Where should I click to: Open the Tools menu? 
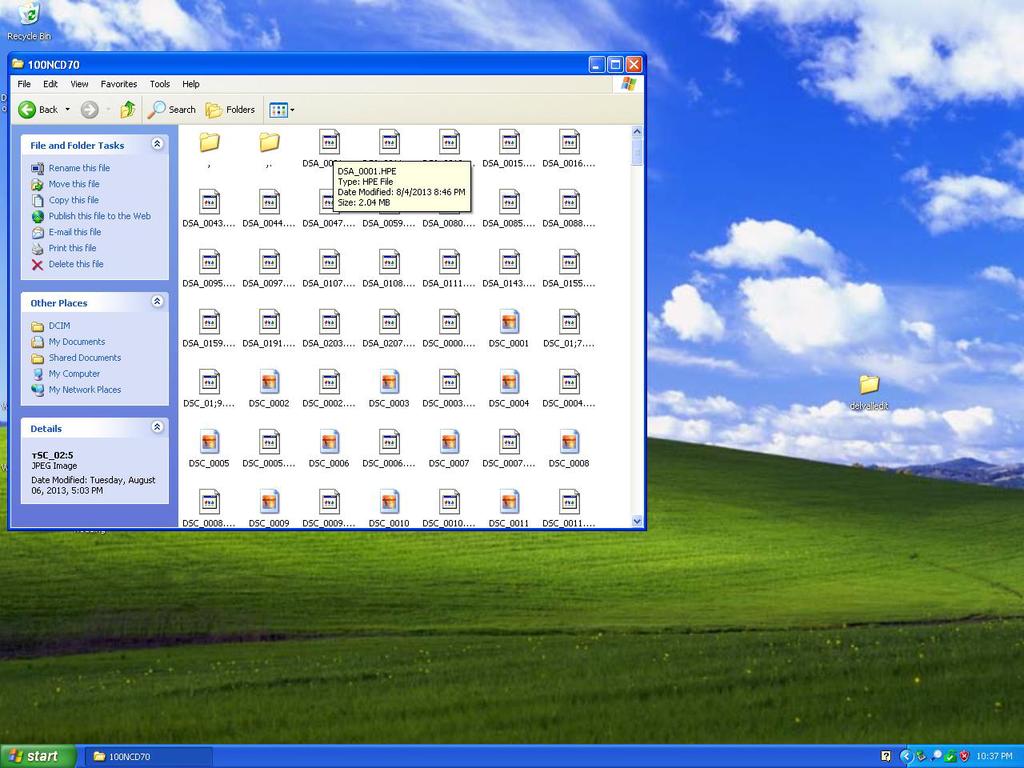point(159,84)
